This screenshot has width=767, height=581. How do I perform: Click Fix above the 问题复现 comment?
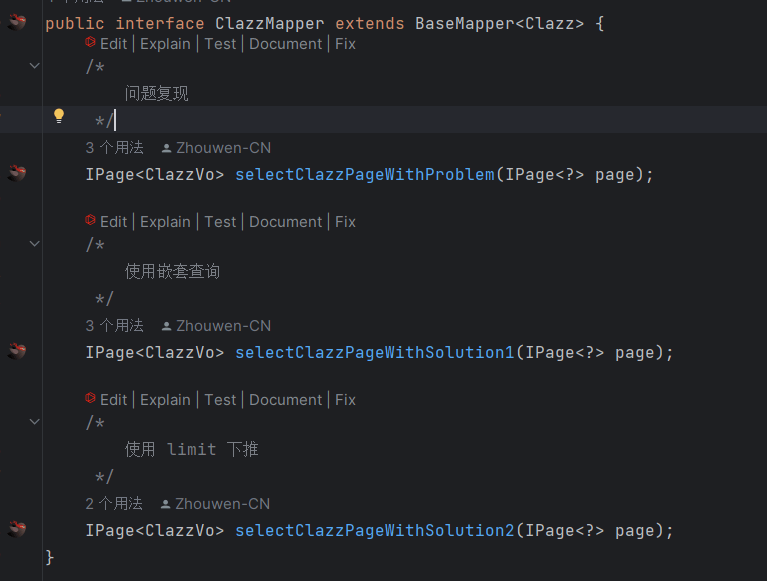[x=345, y=44]
